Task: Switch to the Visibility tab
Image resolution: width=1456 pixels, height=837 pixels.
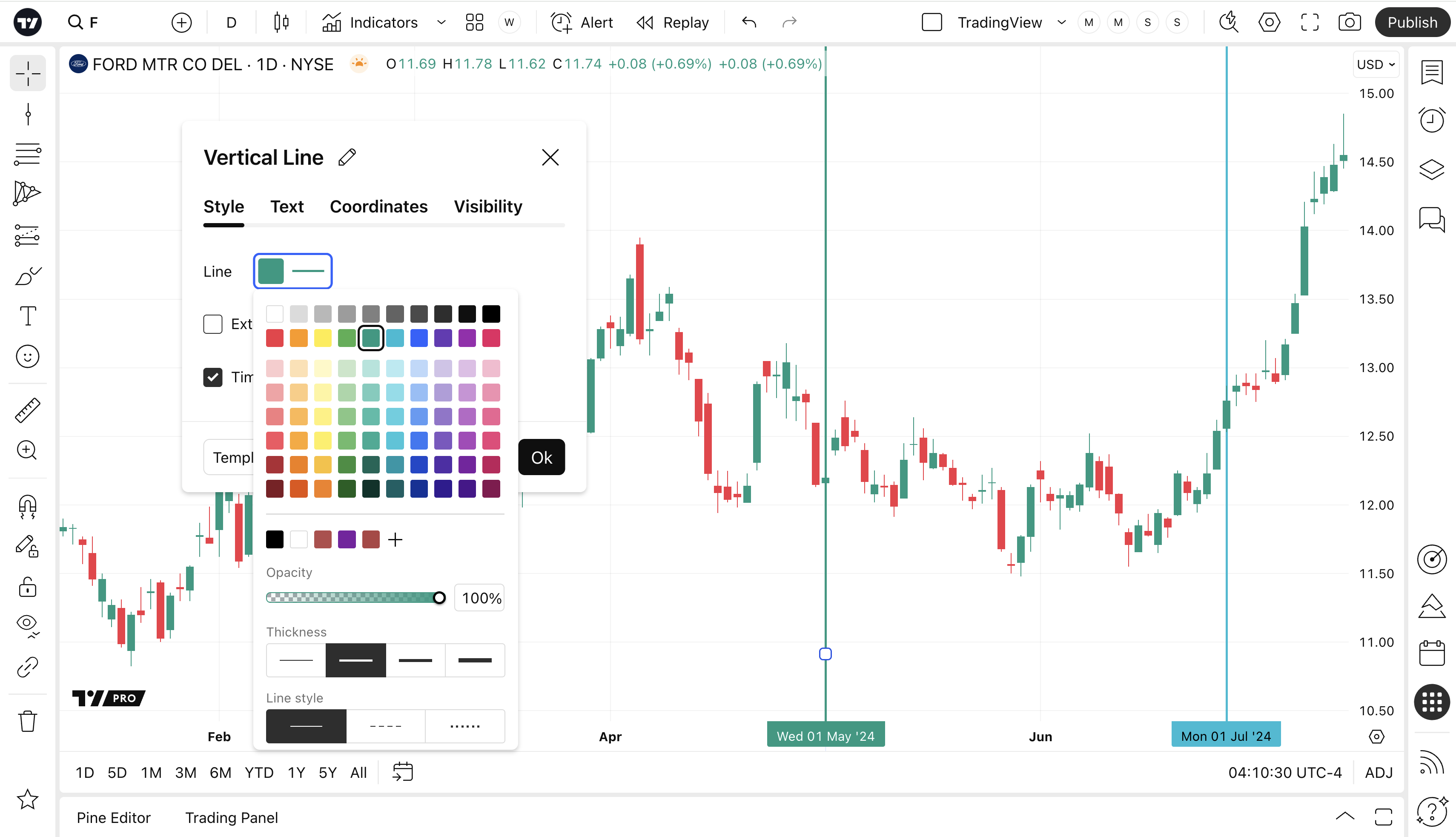Action: click(487, 206)
